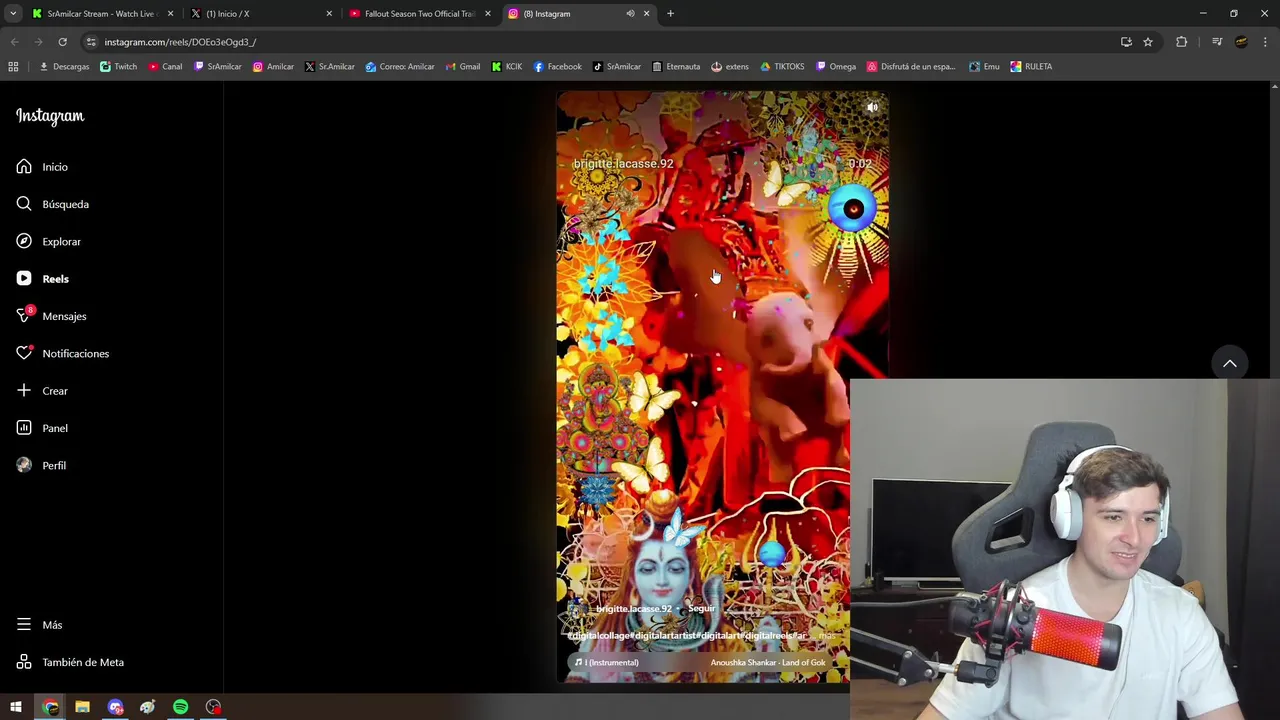Open Búsqueda in Instagram sidebar
The height and width of the screenshot is (720, 1280).
click(x=52, y=204)
